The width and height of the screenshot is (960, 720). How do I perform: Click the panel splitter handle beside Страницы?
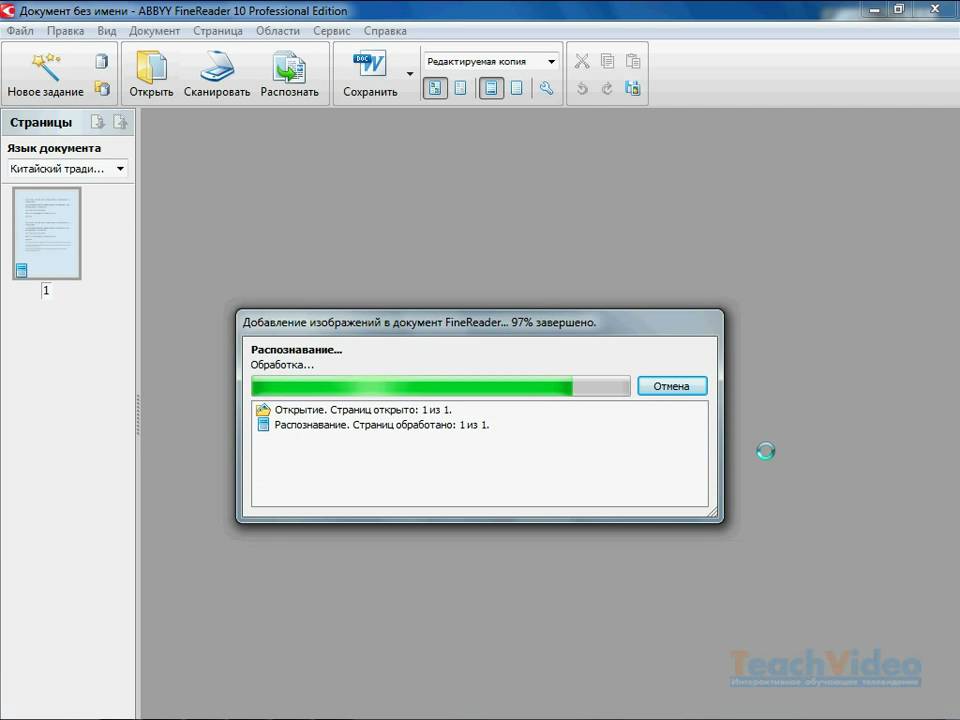pos(138,414)
